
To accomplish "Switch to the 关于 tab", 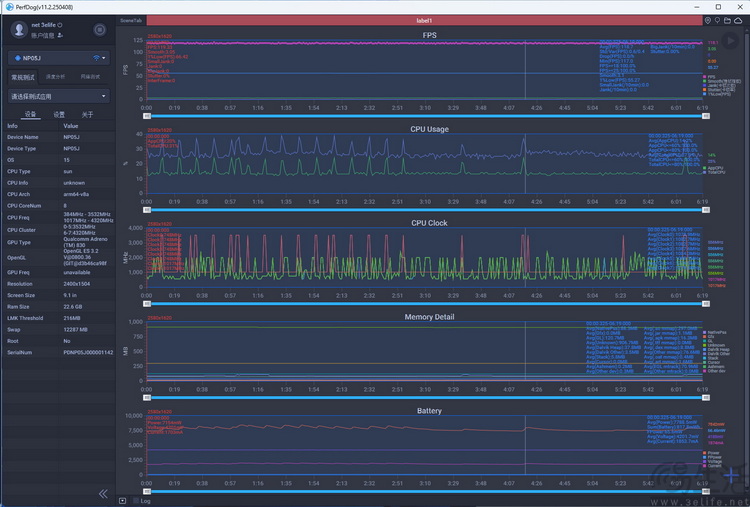I will click(x=87, y=114).
